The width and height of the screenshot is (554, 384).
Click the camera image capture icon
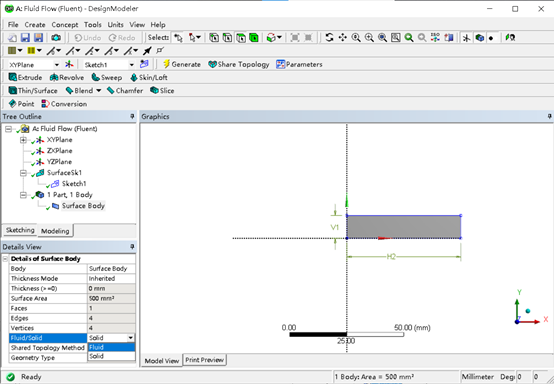[x=56, y=37]
